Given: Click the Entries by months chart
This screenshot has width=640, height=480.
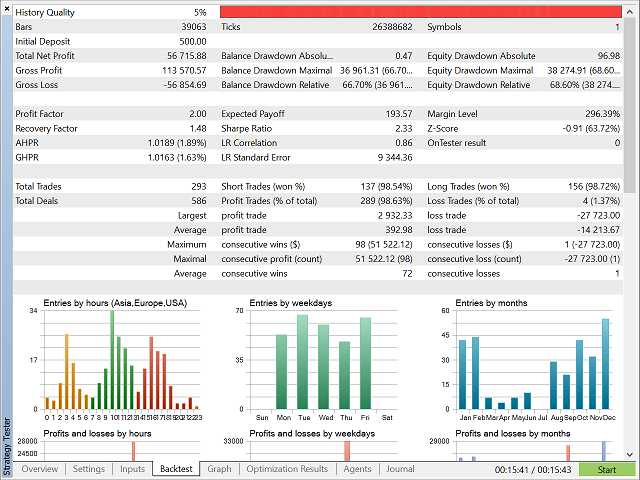Looking at the screenshot, I should [534, 362].
